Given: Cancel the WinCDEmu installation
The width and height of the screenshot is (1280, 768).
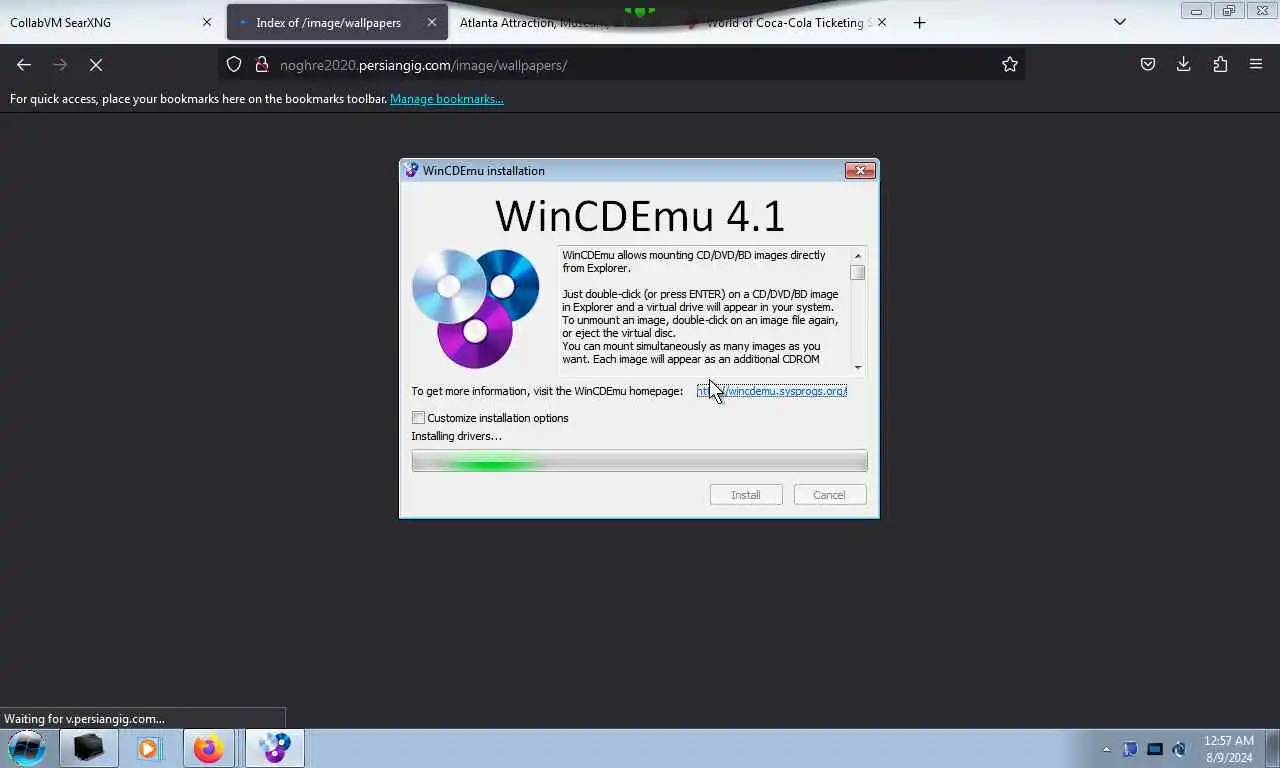Looking at the screenshot, I should coord(829,495).
